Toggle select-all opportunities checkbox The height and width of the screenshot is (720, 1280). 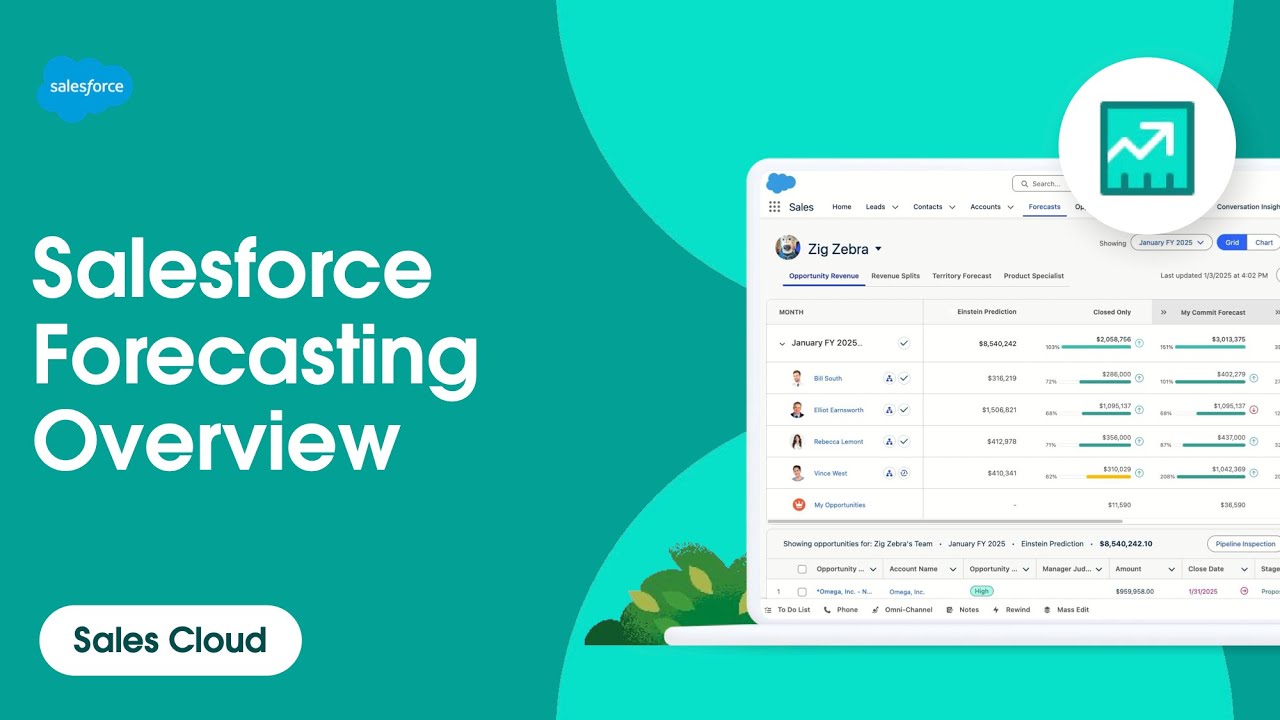coord(802,569)
